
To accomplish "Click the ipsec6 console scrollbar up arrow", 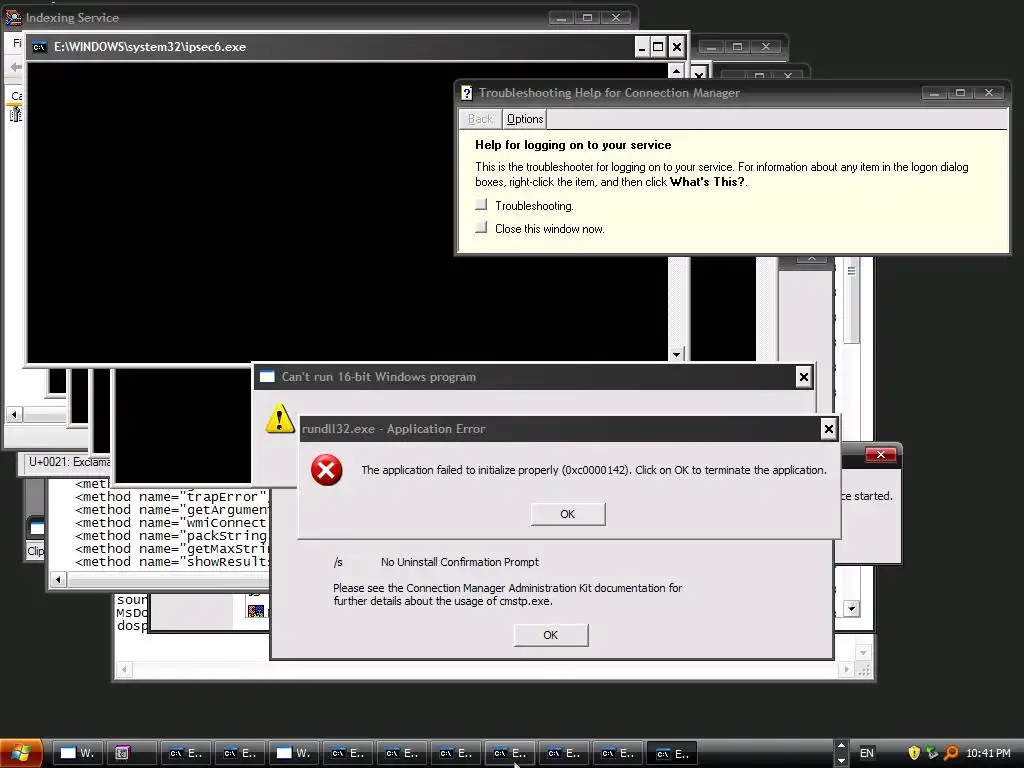I will pos(677,71).
